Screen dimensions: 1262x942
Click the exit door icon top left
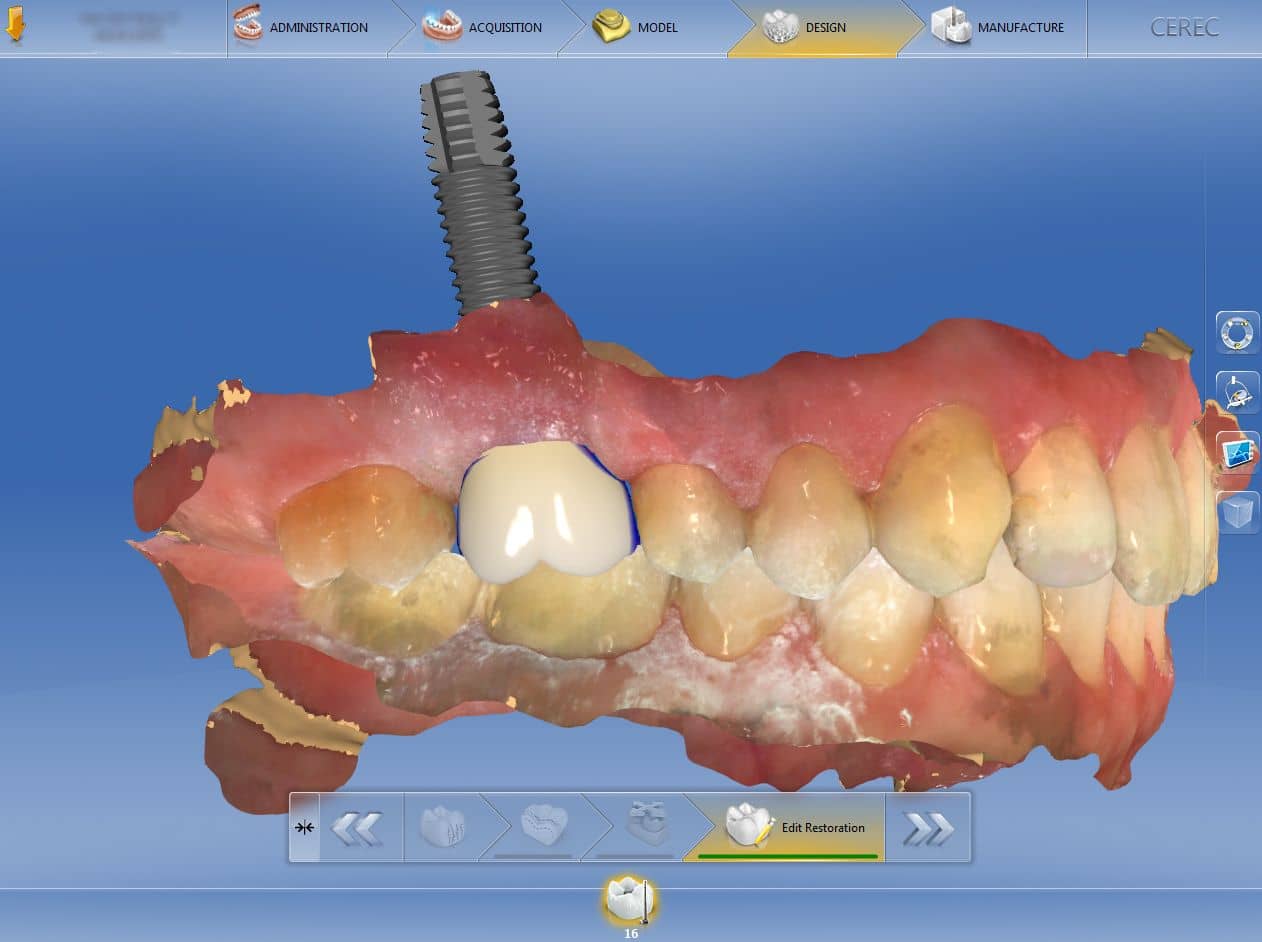(18, 20)
